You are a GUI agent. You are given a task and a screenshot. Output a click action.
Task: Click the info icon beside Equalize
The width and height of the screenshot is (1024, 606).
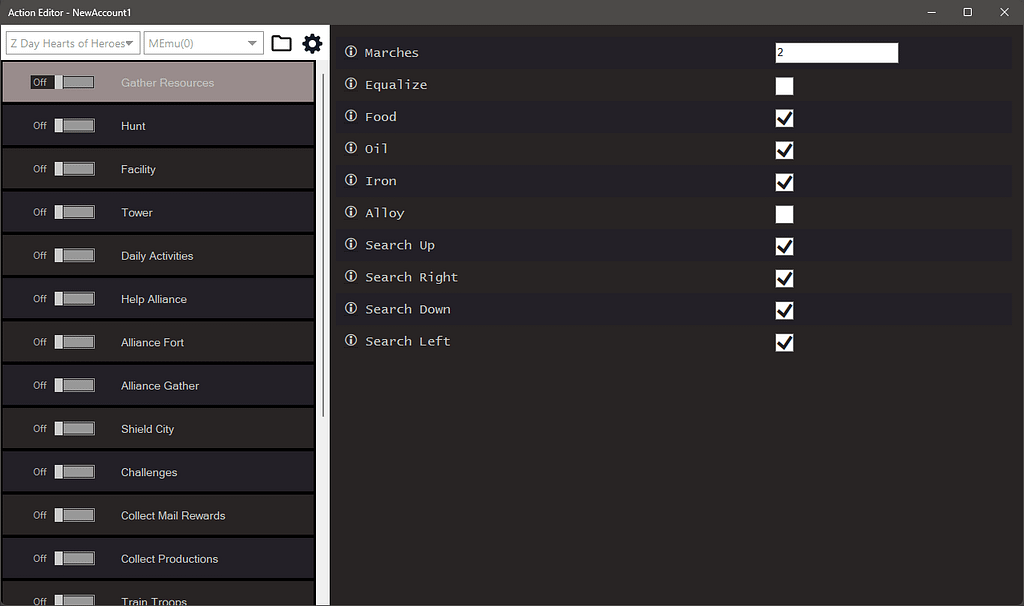349,84
